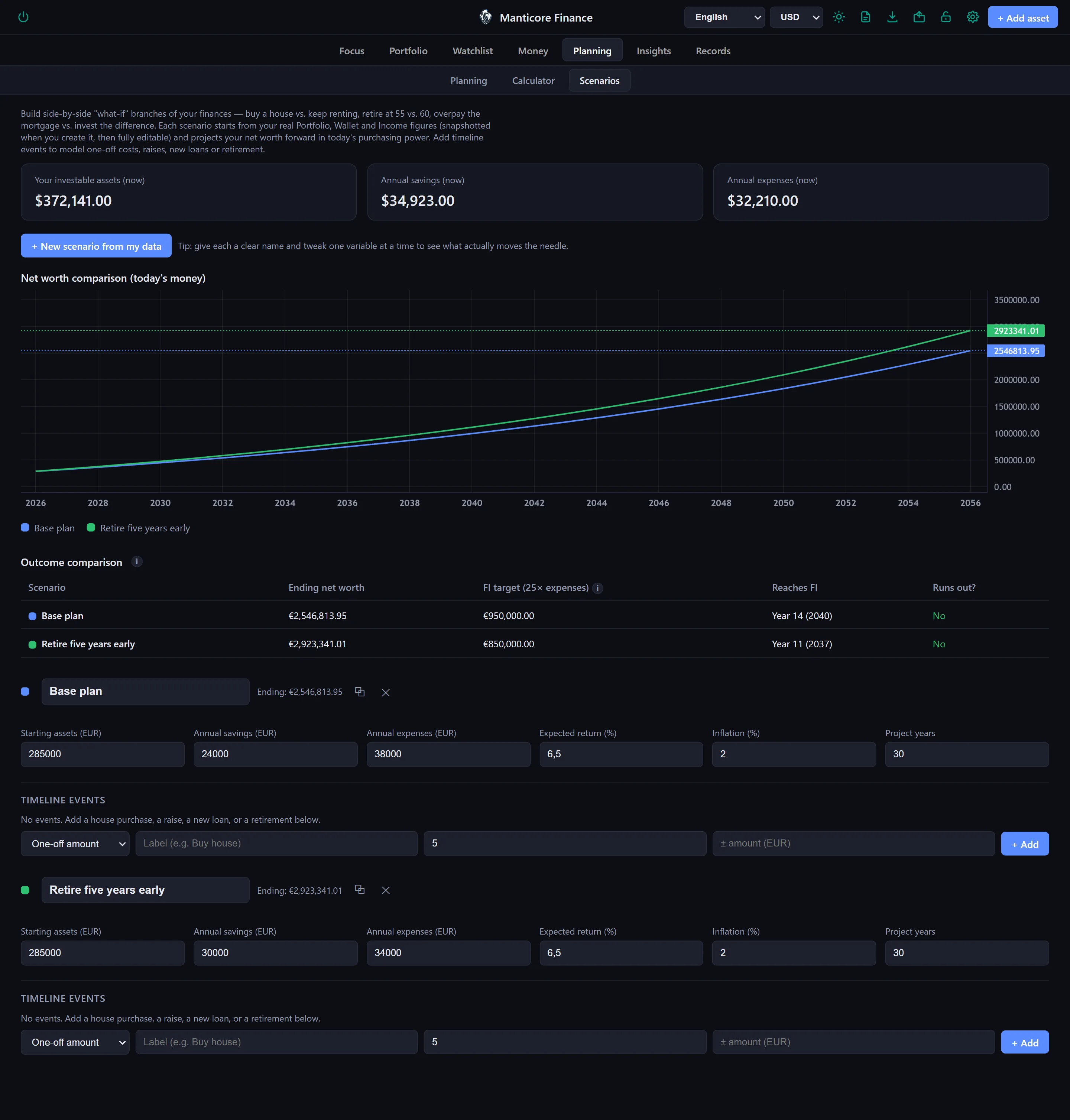Open the Records tab

coord(712,51)
